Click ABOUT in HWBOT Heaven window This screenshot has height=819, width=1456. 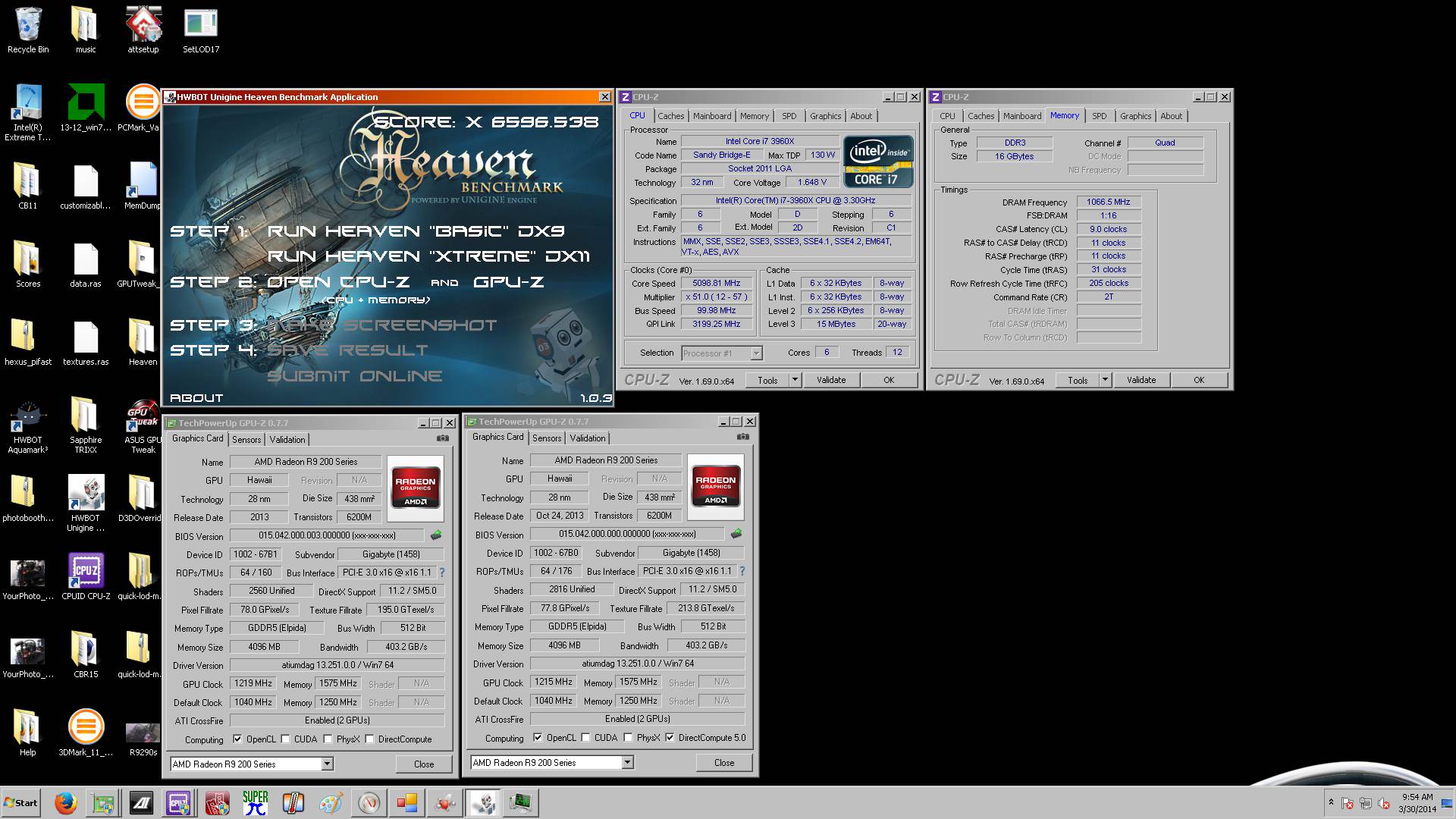pyautogui.click(x=196, y=398)
